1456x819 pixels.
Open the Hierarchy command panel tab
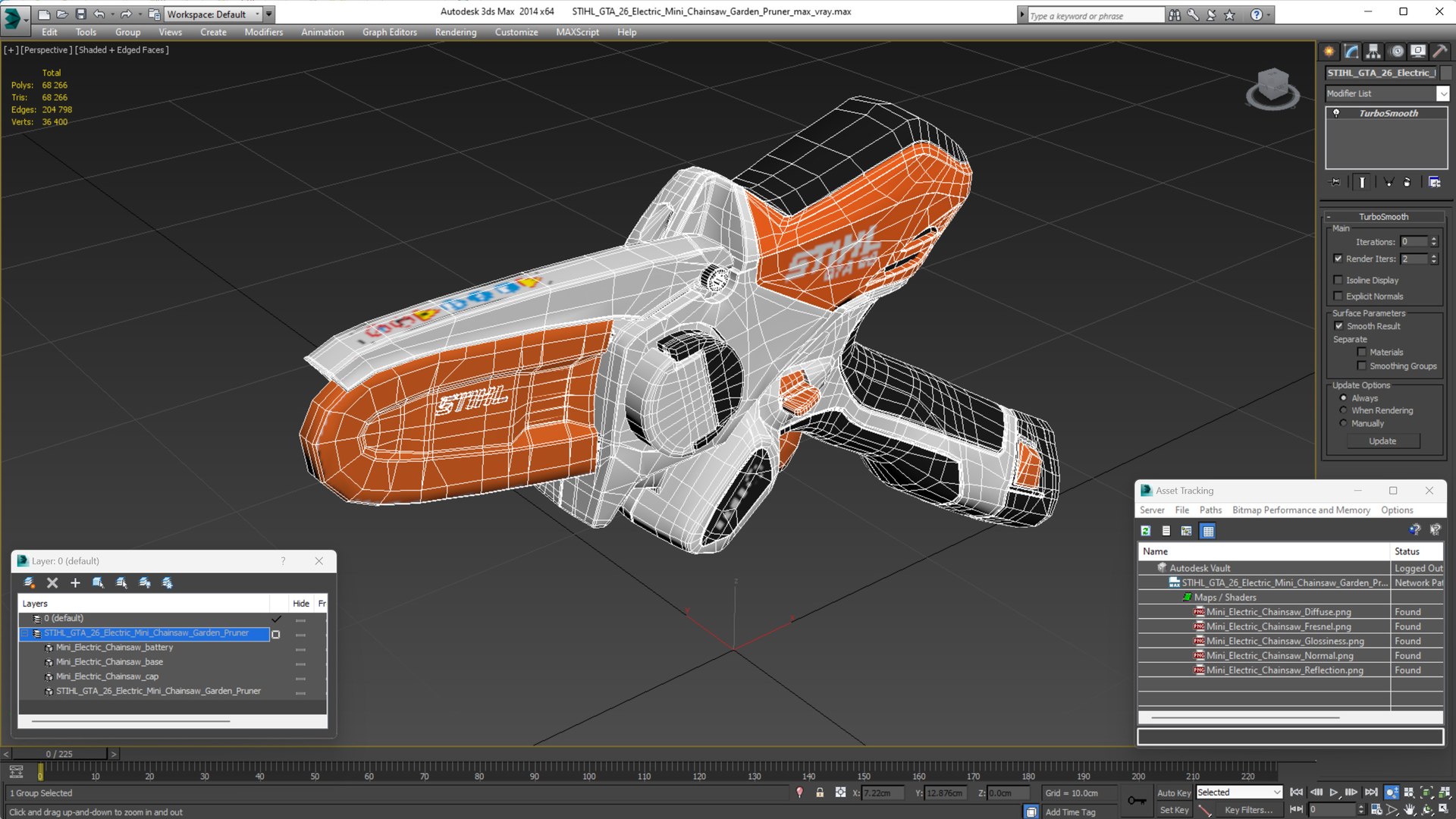point(1373,52)
